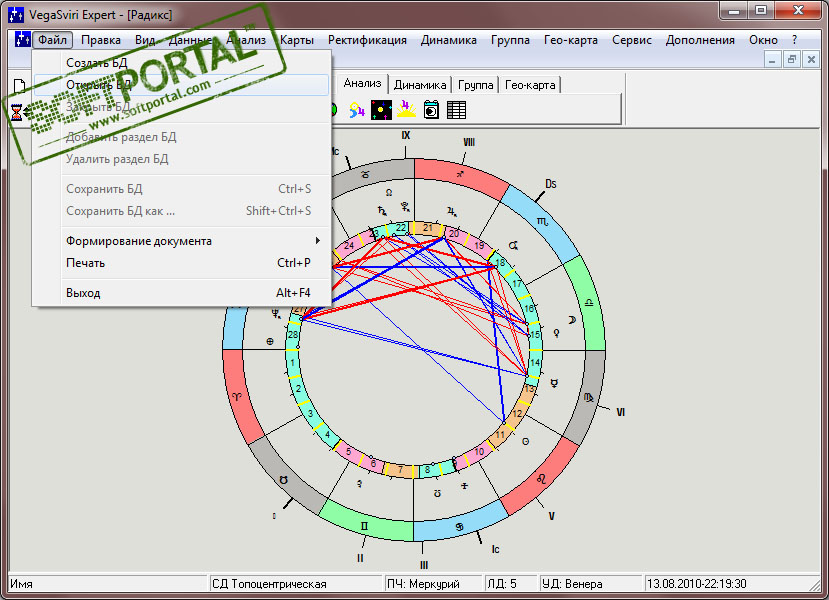The image size is (829, 600).
Task: Open the Файл menu
Action: (x=52, y=40)
